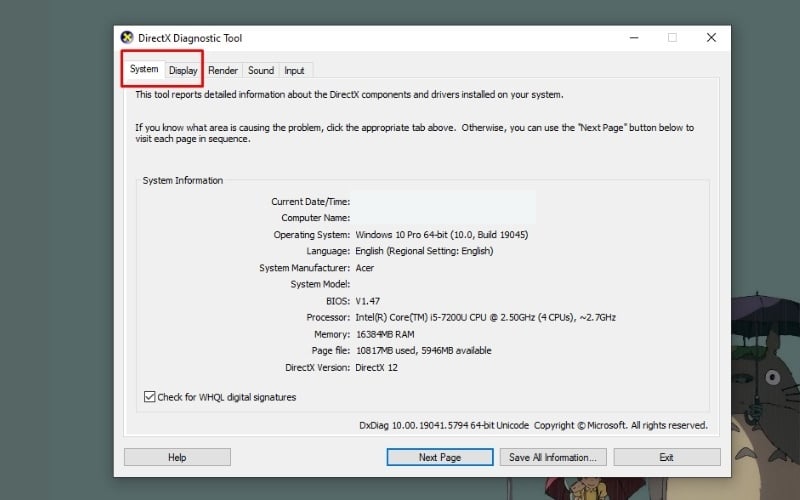Click the greyed-out maximize window icon

[x=672, y=38]
